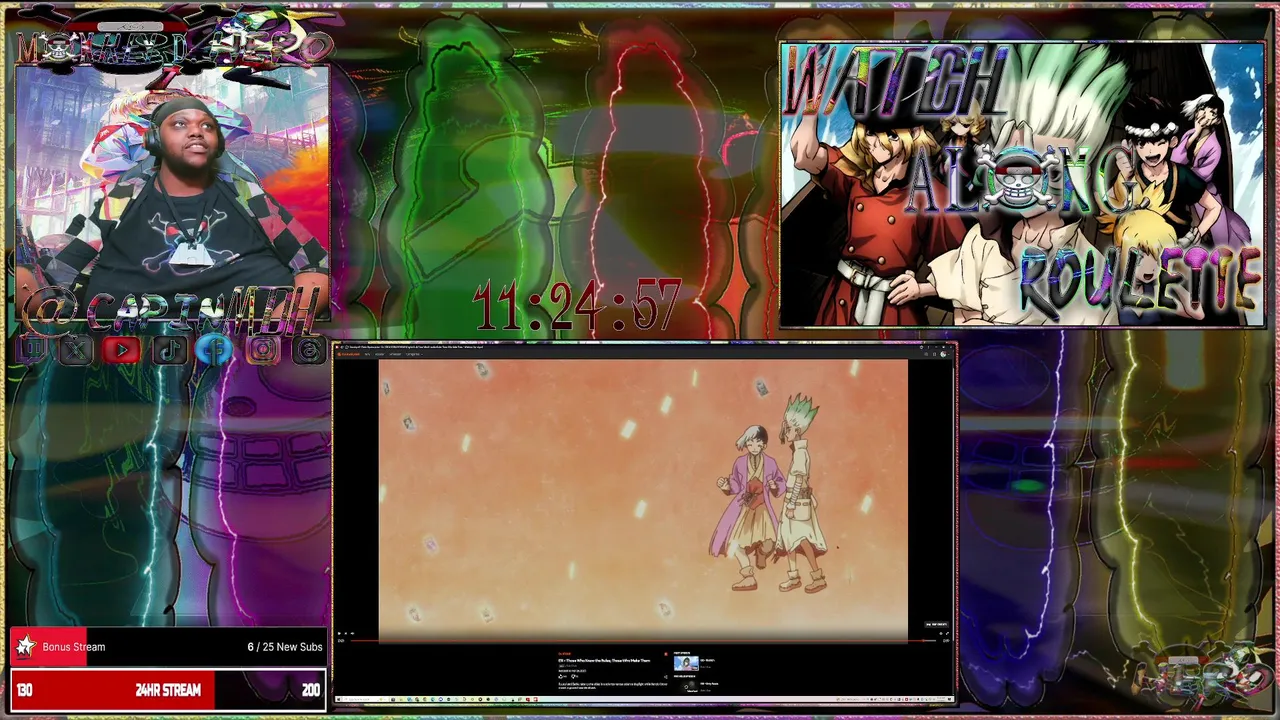
Task: Mute the video player volume icon
Action: (x=352, y=633)
